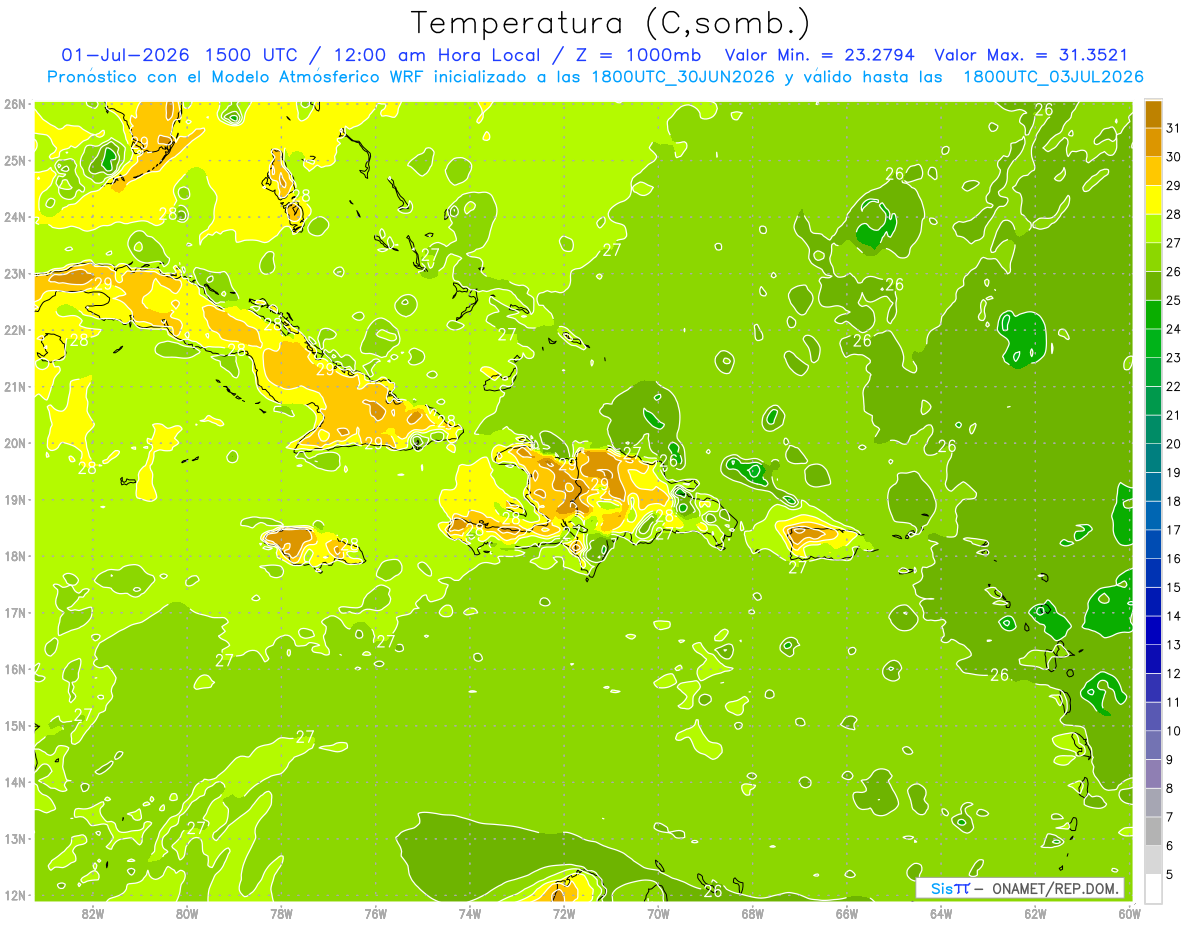
Task: Click the 'ONAMET/REP.DOM.' credit label
Action: (x=1054, y=888)
